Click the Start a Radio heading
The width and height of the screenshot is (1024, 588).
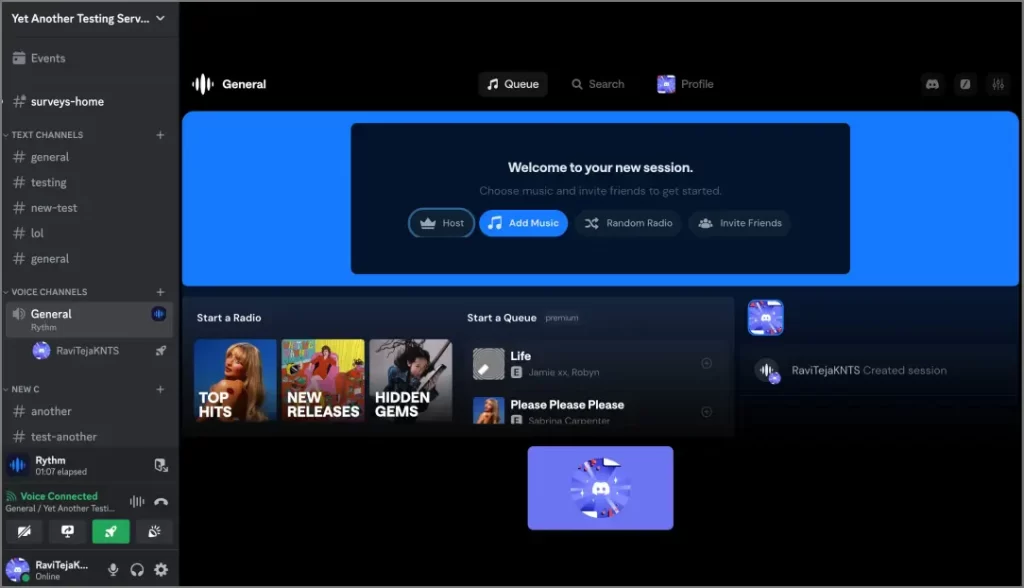(229, 318)
